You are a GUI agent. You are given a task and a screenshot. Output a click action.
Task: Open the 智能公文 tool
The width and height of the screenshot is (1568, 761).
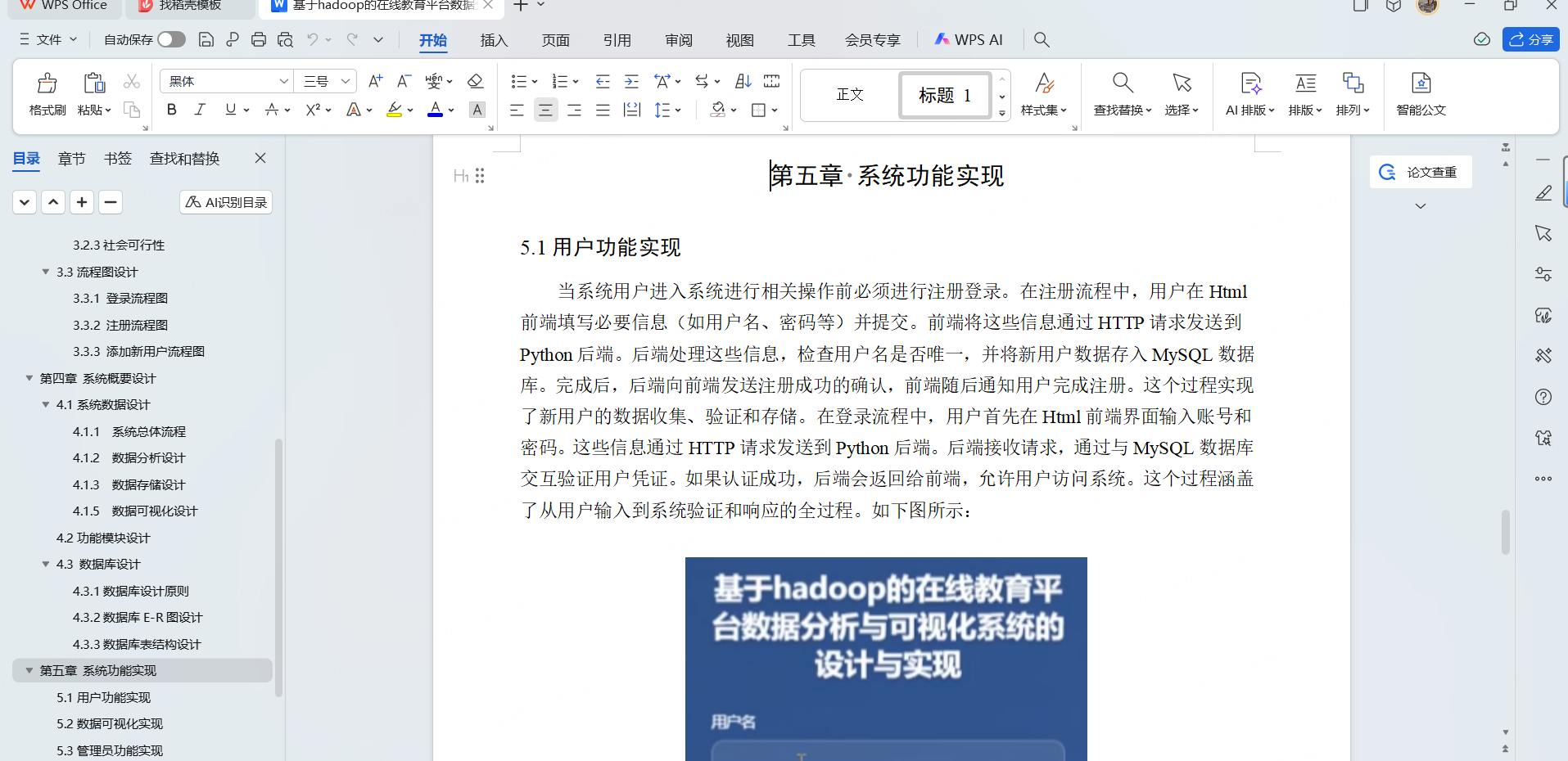click(x=1421, y=92)
